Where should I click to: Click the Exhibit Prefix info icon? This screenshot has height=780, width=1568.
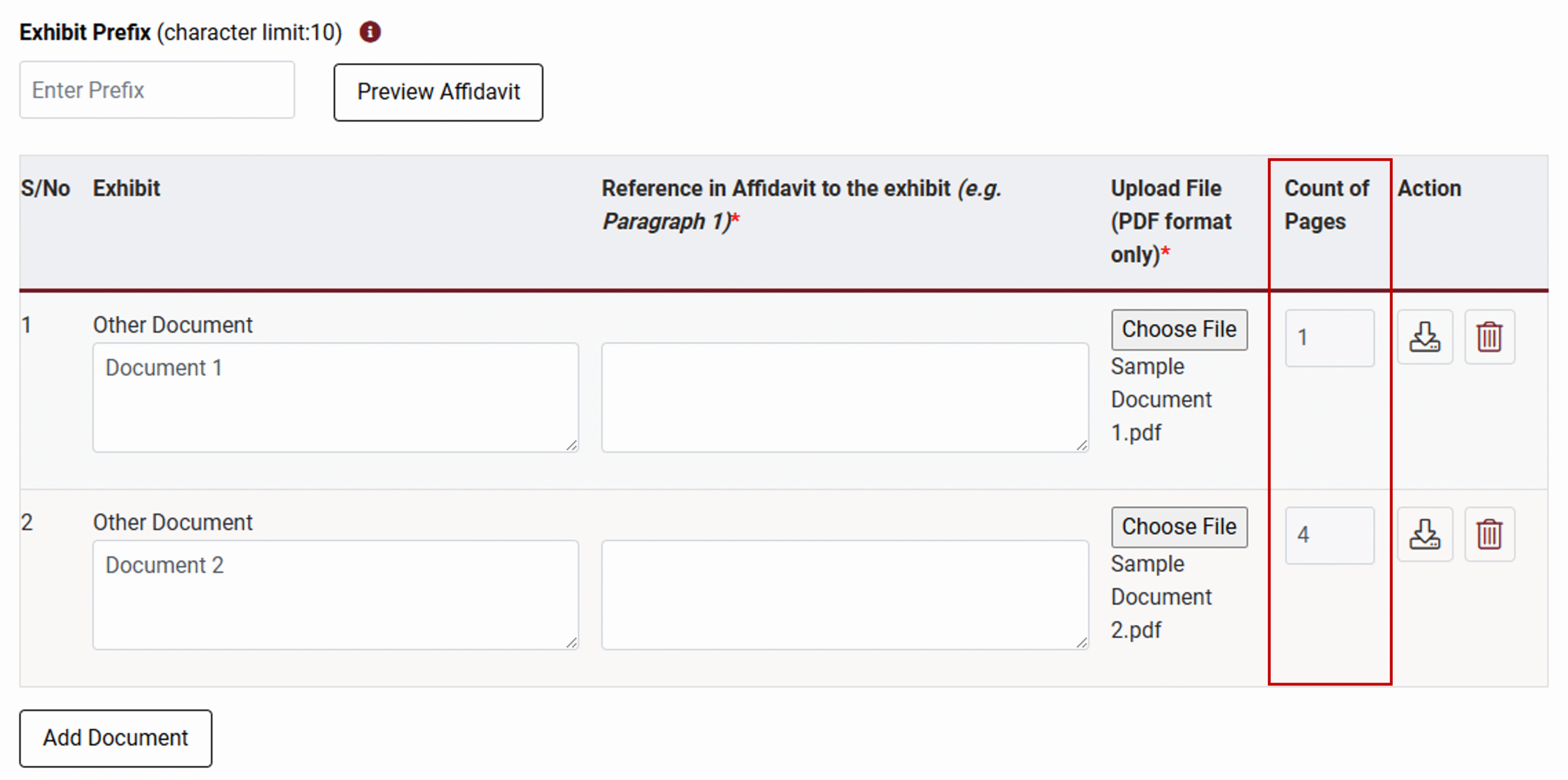(x=370, y=32)
